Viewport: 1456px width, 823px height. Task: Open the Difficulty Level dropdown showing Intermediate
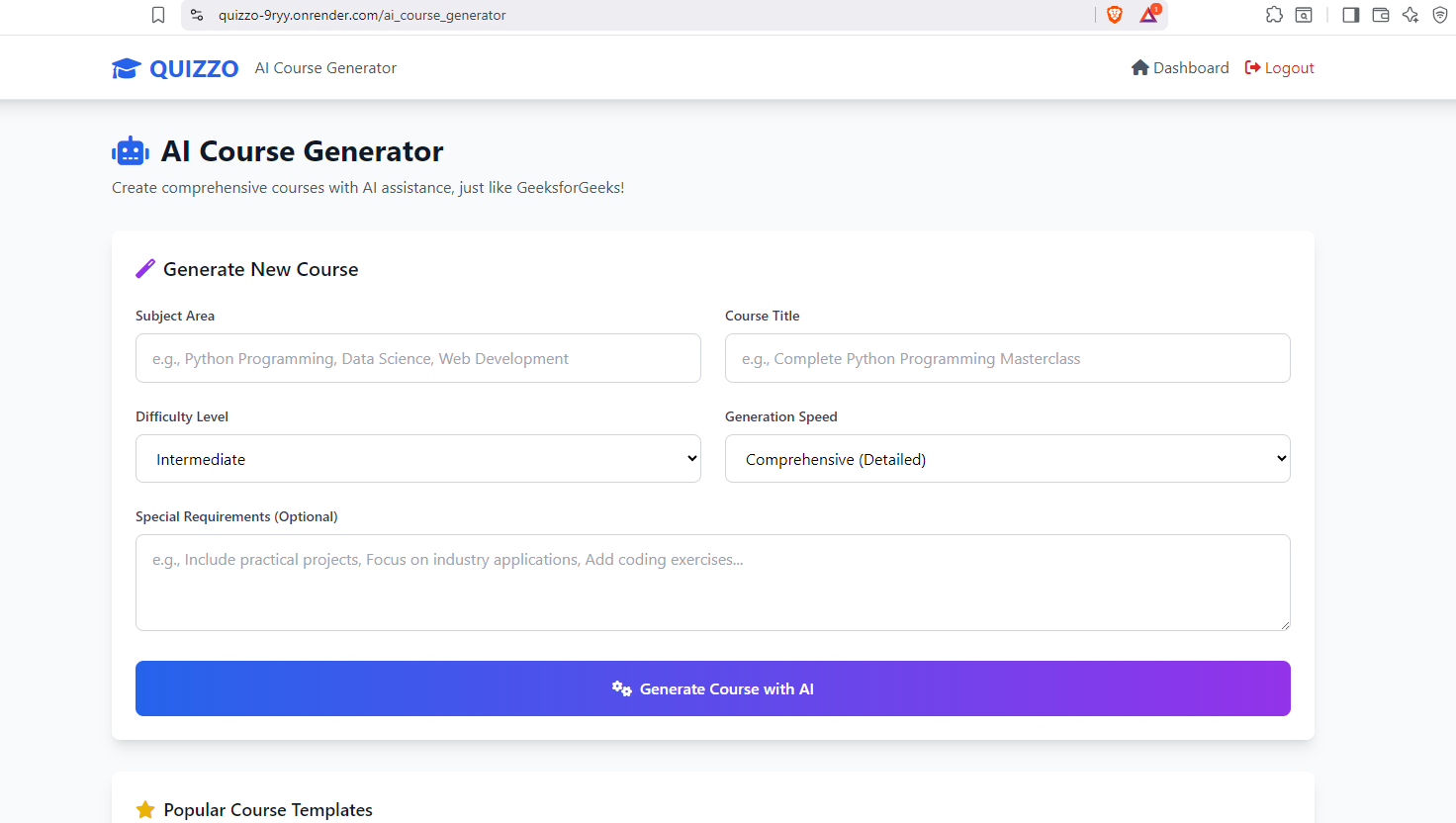click(418, 459)
